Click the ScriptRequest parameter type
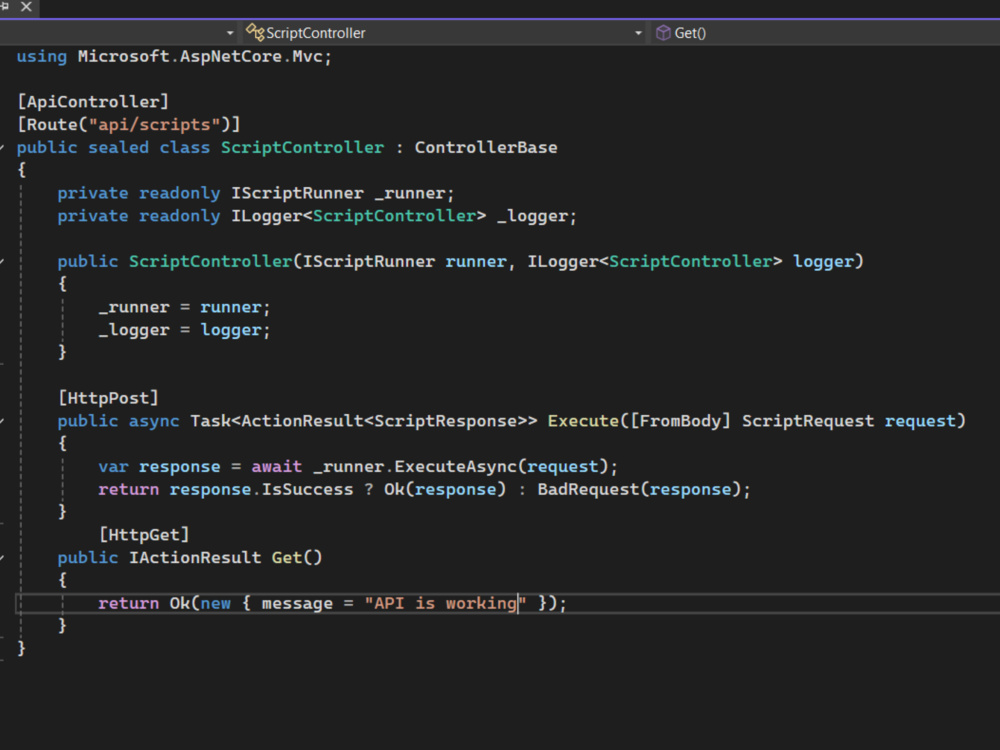 (x=808, y=421)
